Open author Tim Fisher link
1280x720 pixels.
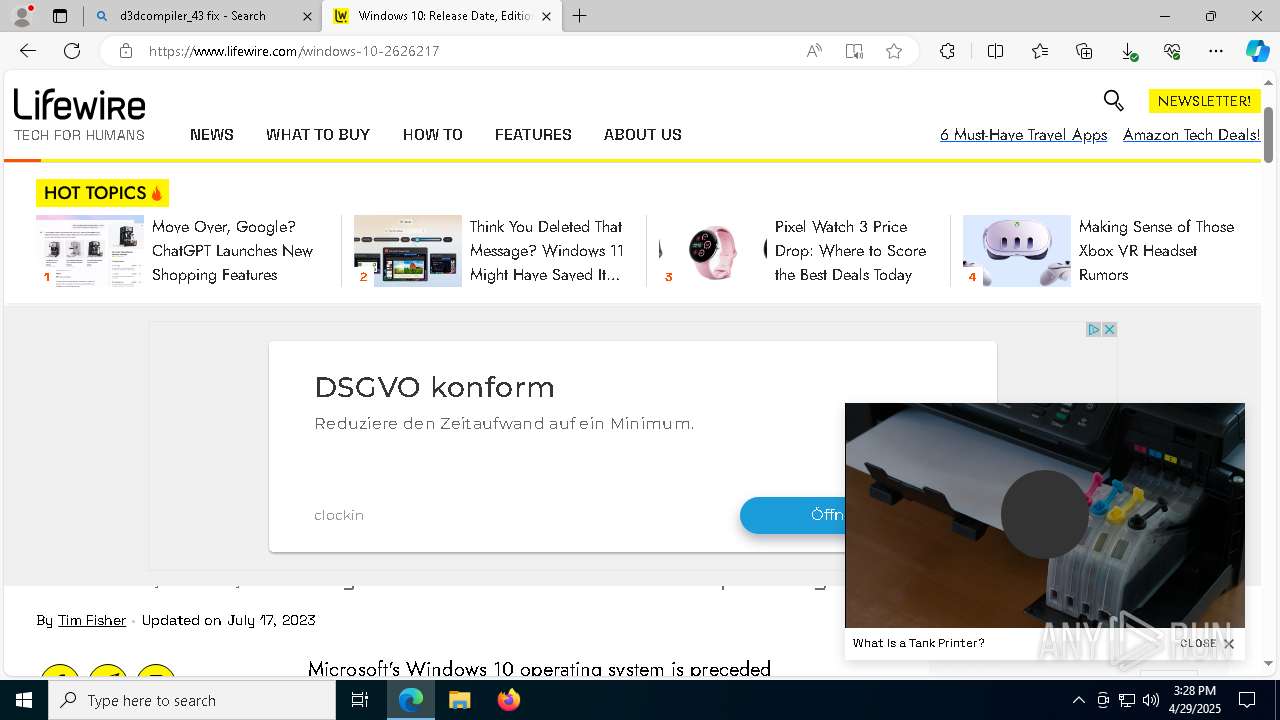pos(92,620)
